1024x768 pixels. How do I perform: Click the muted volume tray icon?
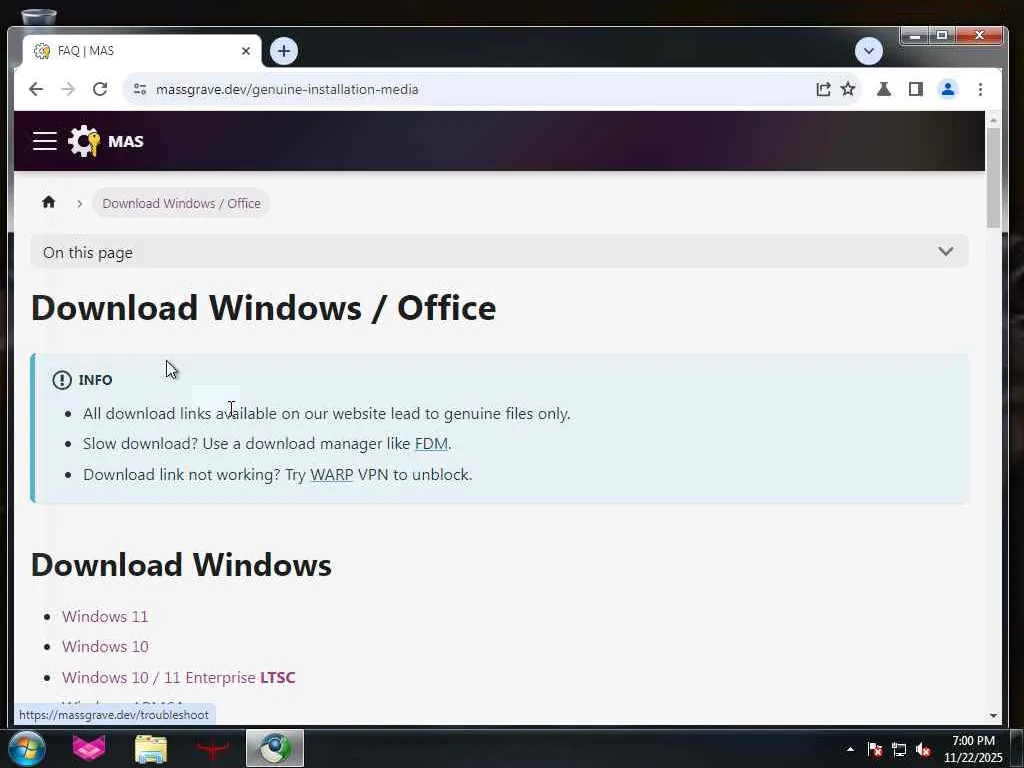923,749
